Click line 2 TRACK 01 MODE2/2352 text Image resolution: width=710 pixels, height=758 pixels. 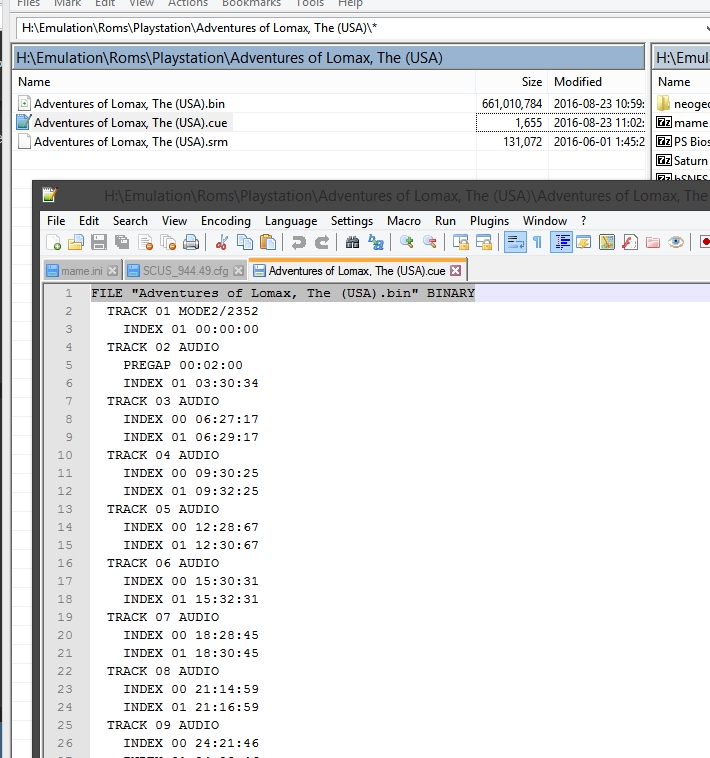183,311
